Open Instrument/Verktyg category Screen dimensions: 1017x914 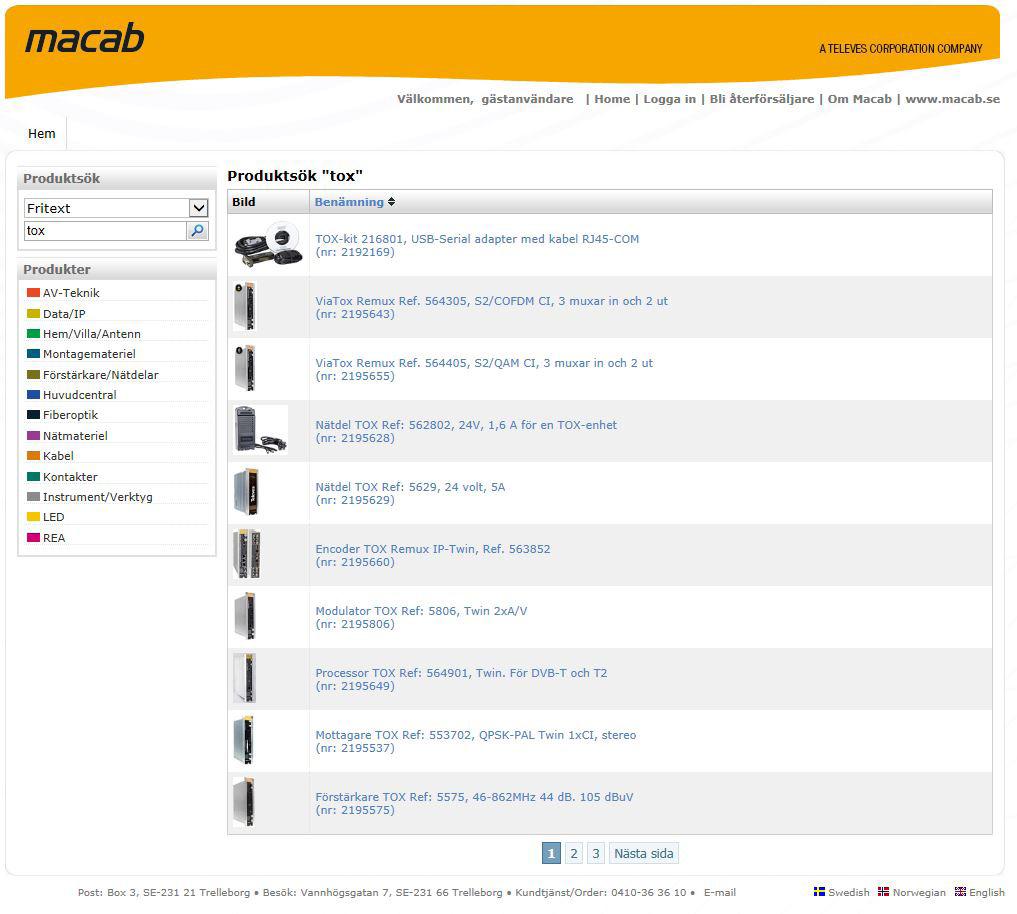(x=97, y=497)
